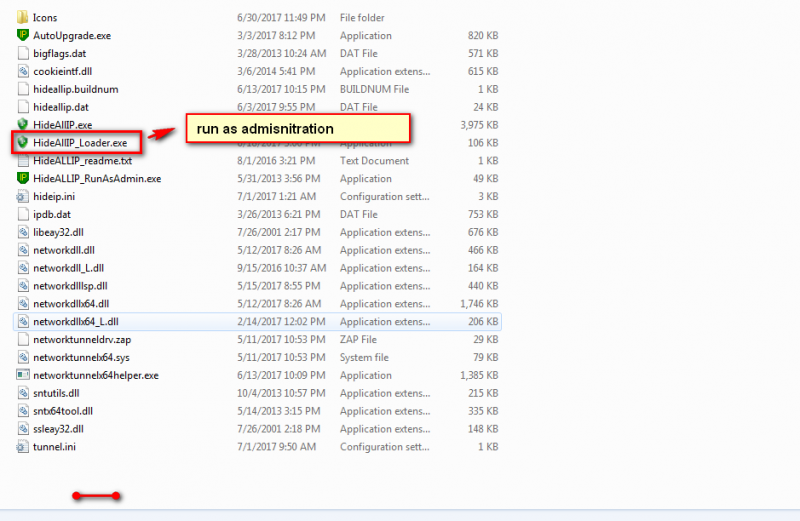800x521 pixels.
Task: Click the Text Document type cell
Action: [374, 160]
